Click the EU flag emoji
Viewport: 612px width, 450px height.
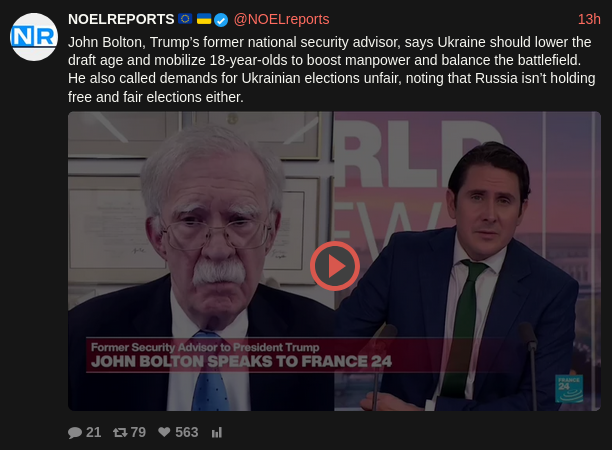pyautogui.click(x=185, y=19)
